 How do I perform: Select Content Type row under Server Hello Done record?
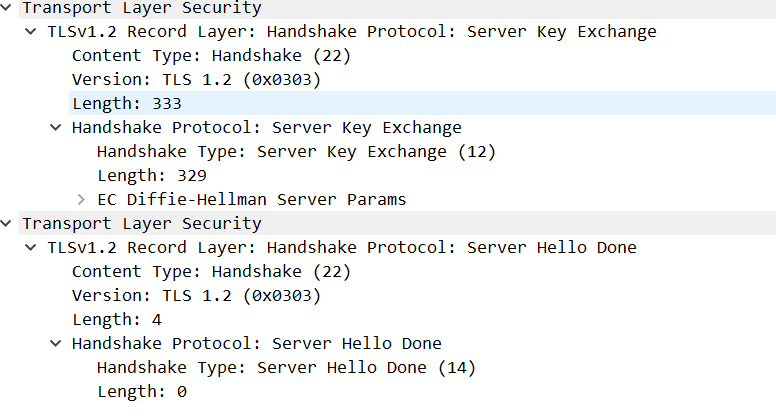coord(211,272)
